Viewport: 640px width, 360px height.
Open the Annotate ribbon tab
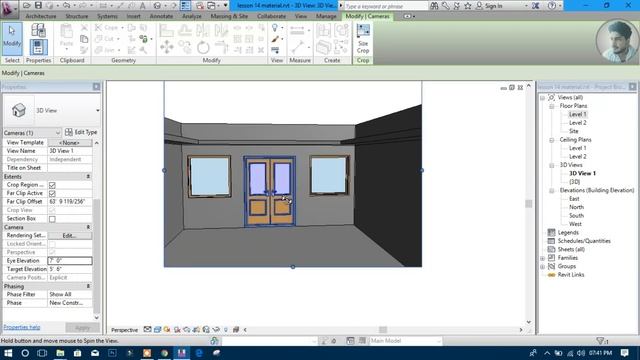pyautogui.click(x=161, y=16)
